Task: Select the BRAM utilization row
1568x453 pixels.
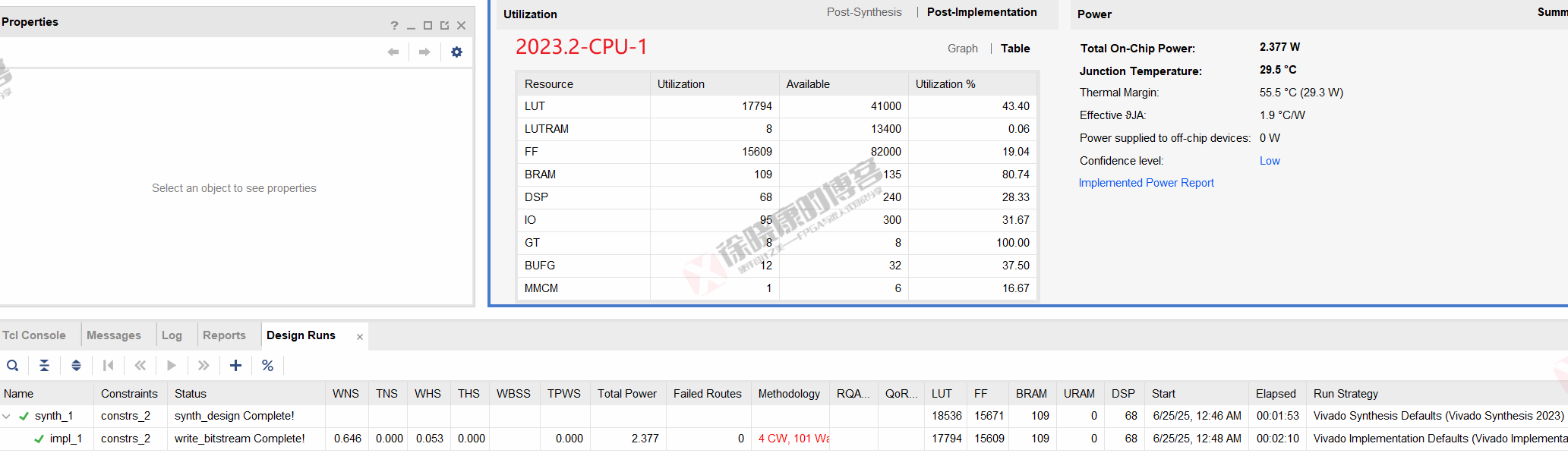Action: (777, 175)
